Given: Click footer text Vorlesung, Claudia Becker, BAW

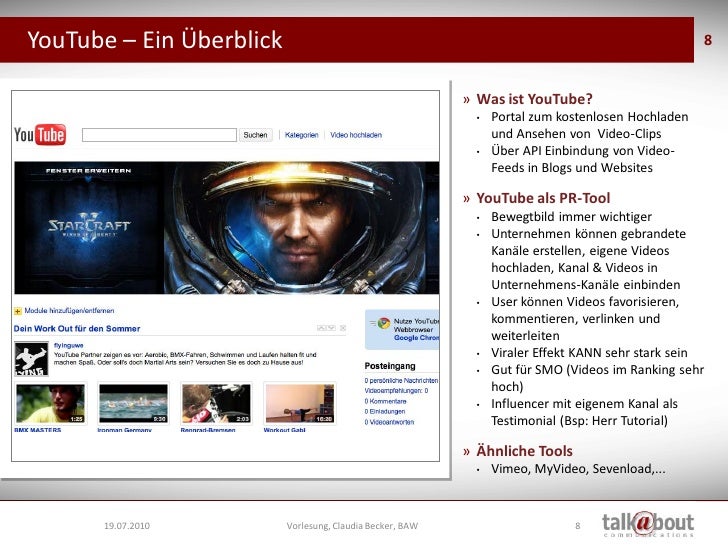Looking at the screenshot, I should point(352,526).
